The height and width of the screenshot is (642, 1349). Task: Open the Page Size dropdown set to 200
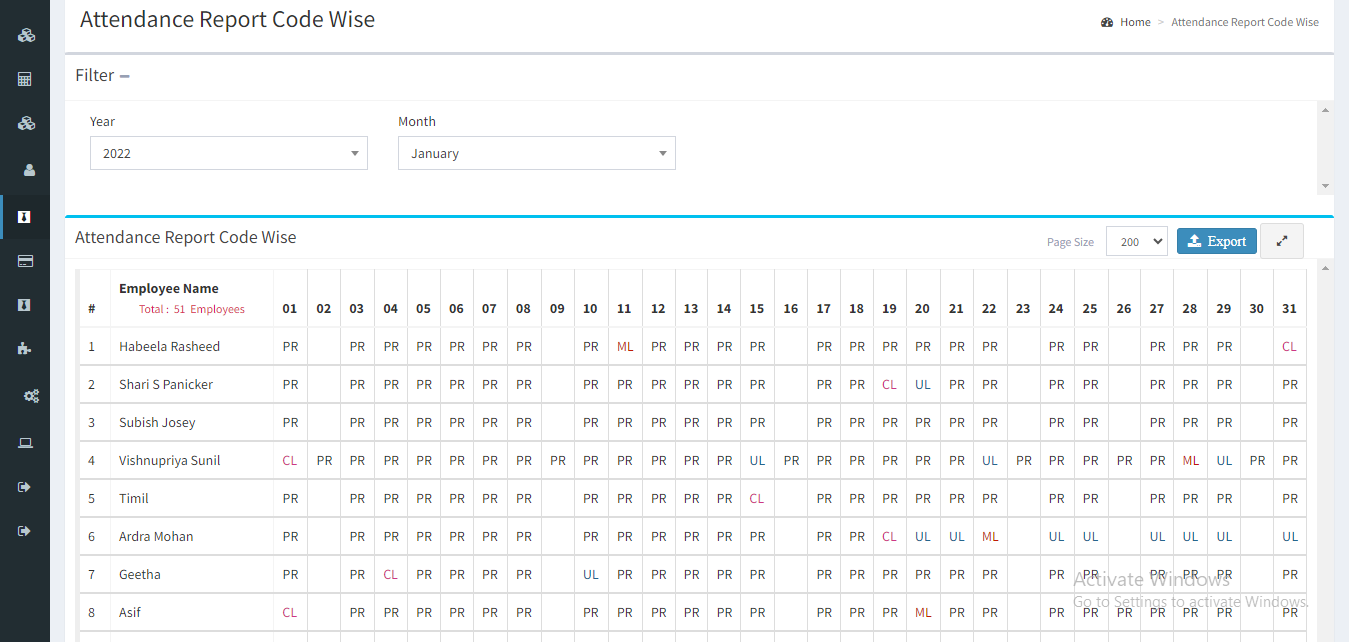point(1136,241)
